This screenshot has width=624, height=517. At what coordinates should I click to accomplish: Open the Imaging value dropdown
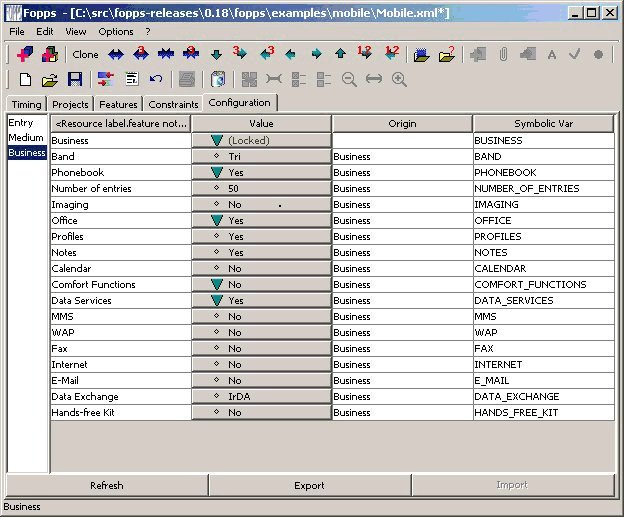[x=261, y=205]
